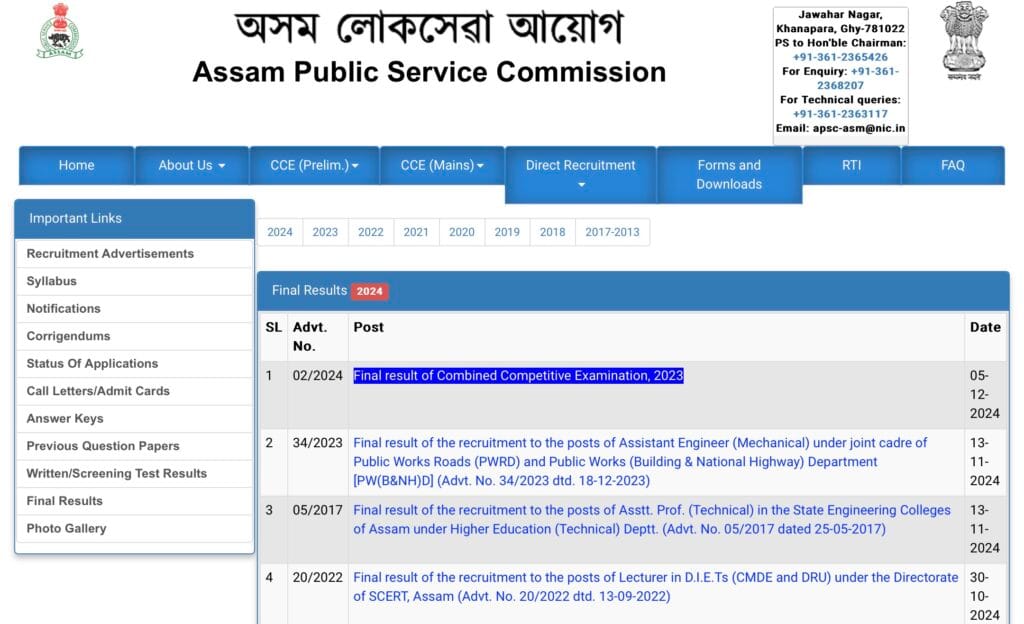
Task: Click the date 05-12-2024 cell
Action: pyautogui.click(x=985, y=395)
